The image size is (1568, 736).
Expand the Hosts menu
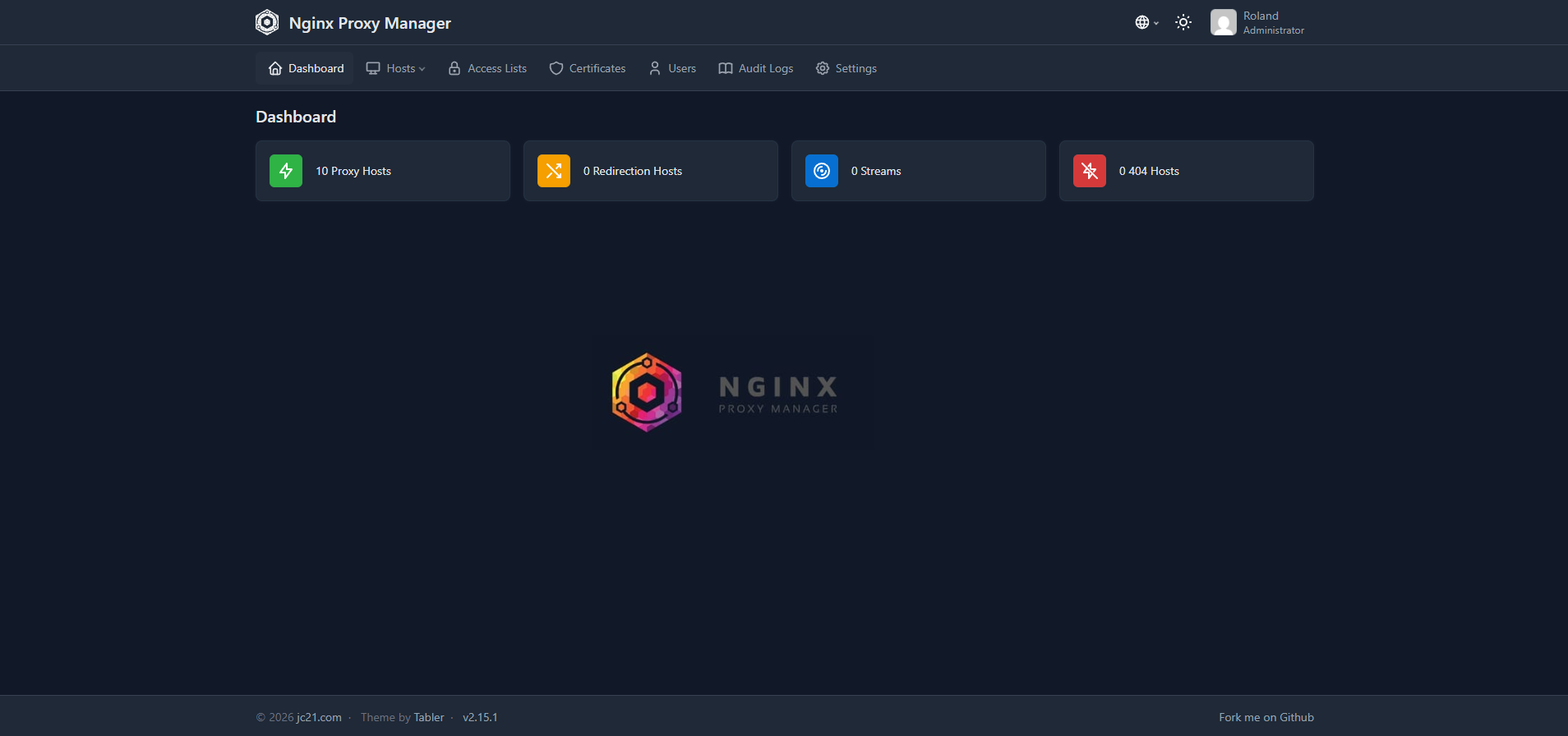(395, 68)
